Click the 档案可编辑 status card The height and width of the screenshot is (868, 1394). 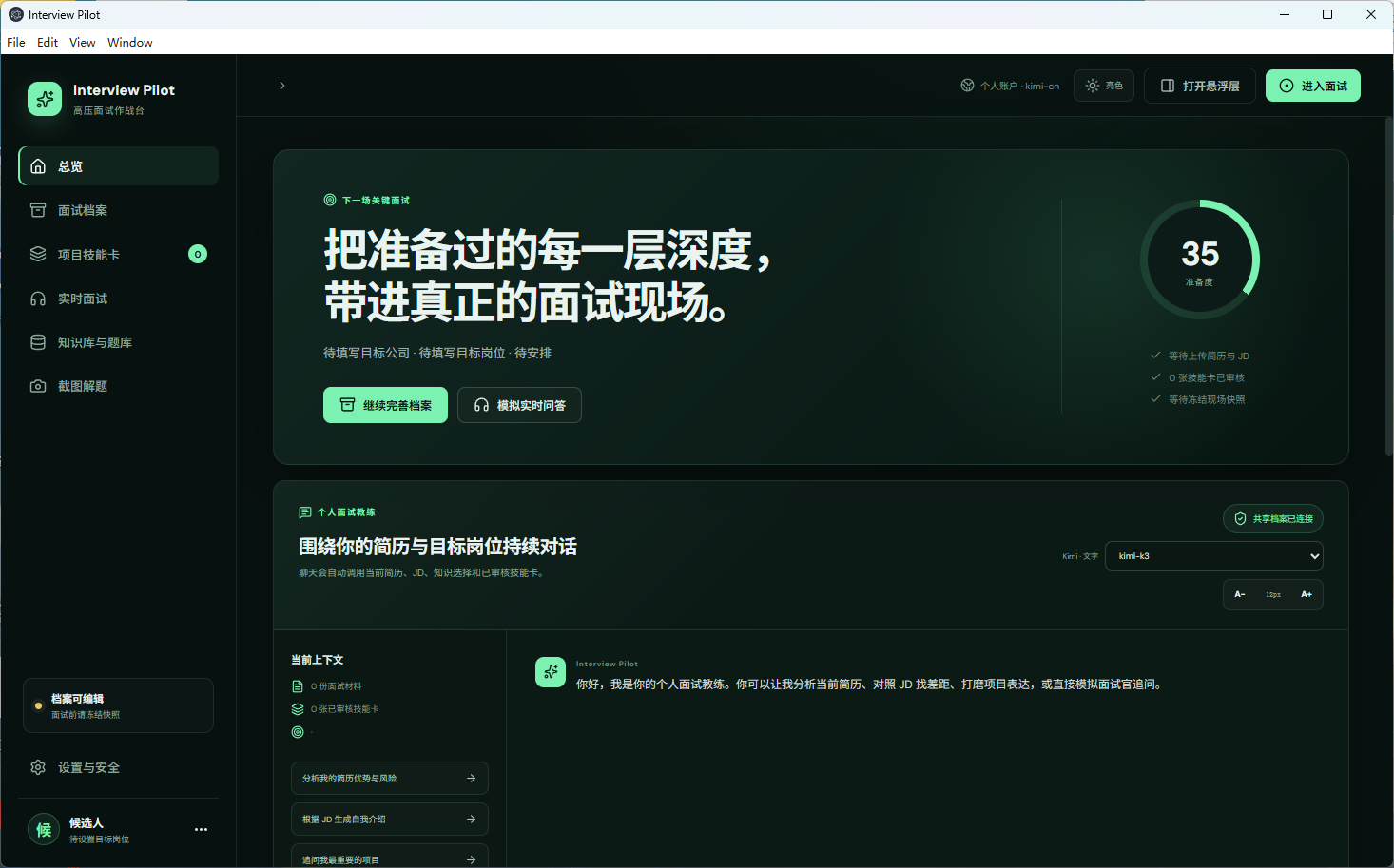pos(119,705)
